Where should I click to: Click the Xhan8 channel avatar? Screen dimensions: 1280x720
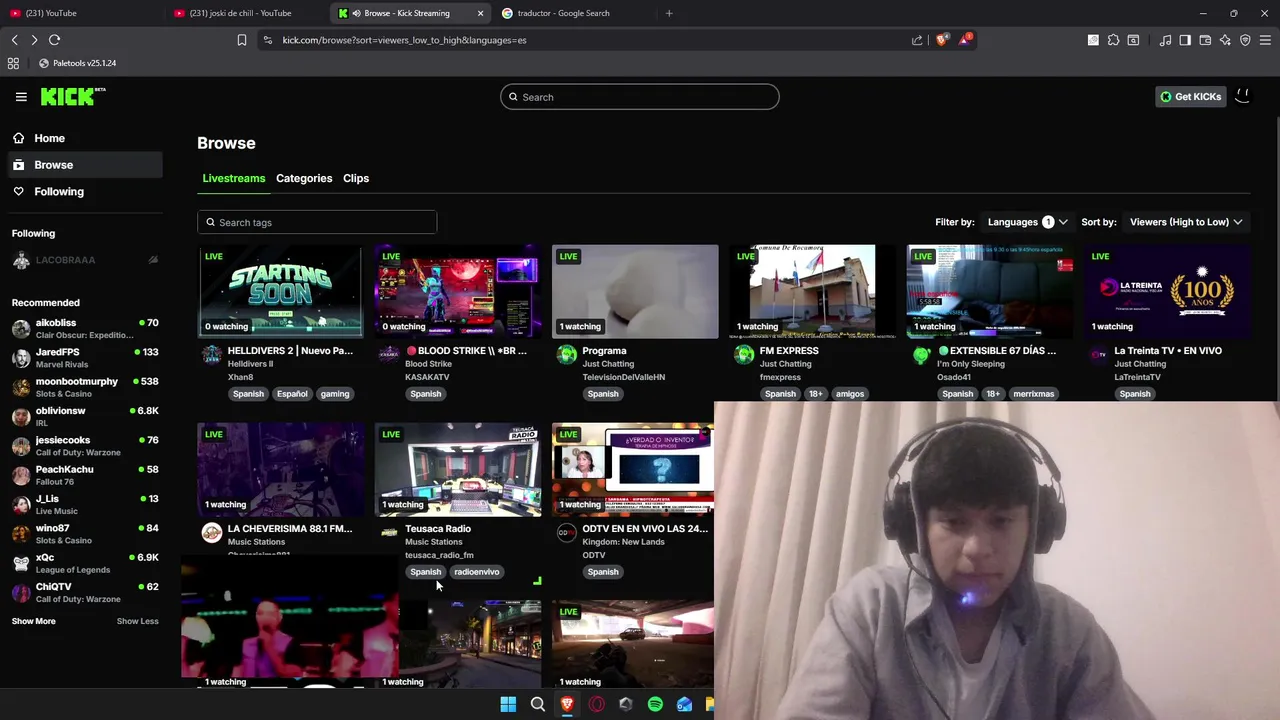pos(211,354)
